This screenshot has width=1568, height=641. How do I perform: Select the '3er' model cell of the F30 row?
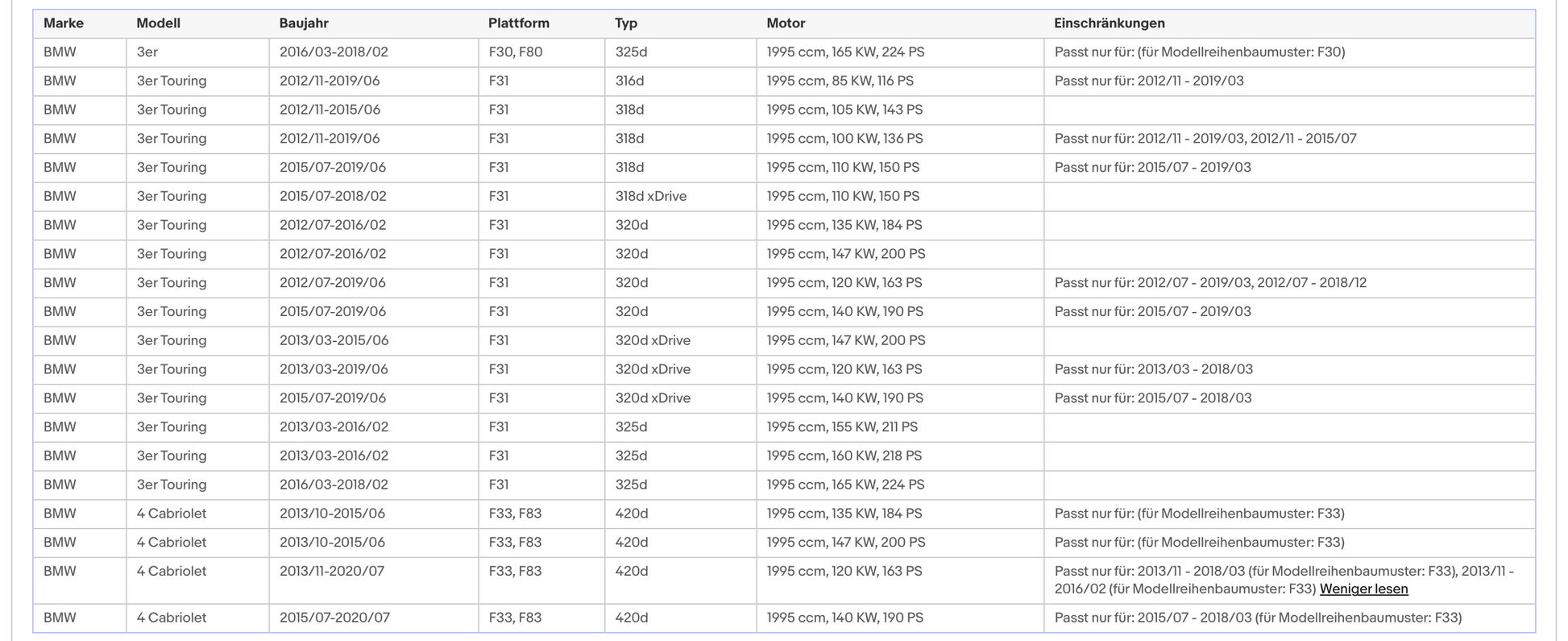[x=147, y=52]
